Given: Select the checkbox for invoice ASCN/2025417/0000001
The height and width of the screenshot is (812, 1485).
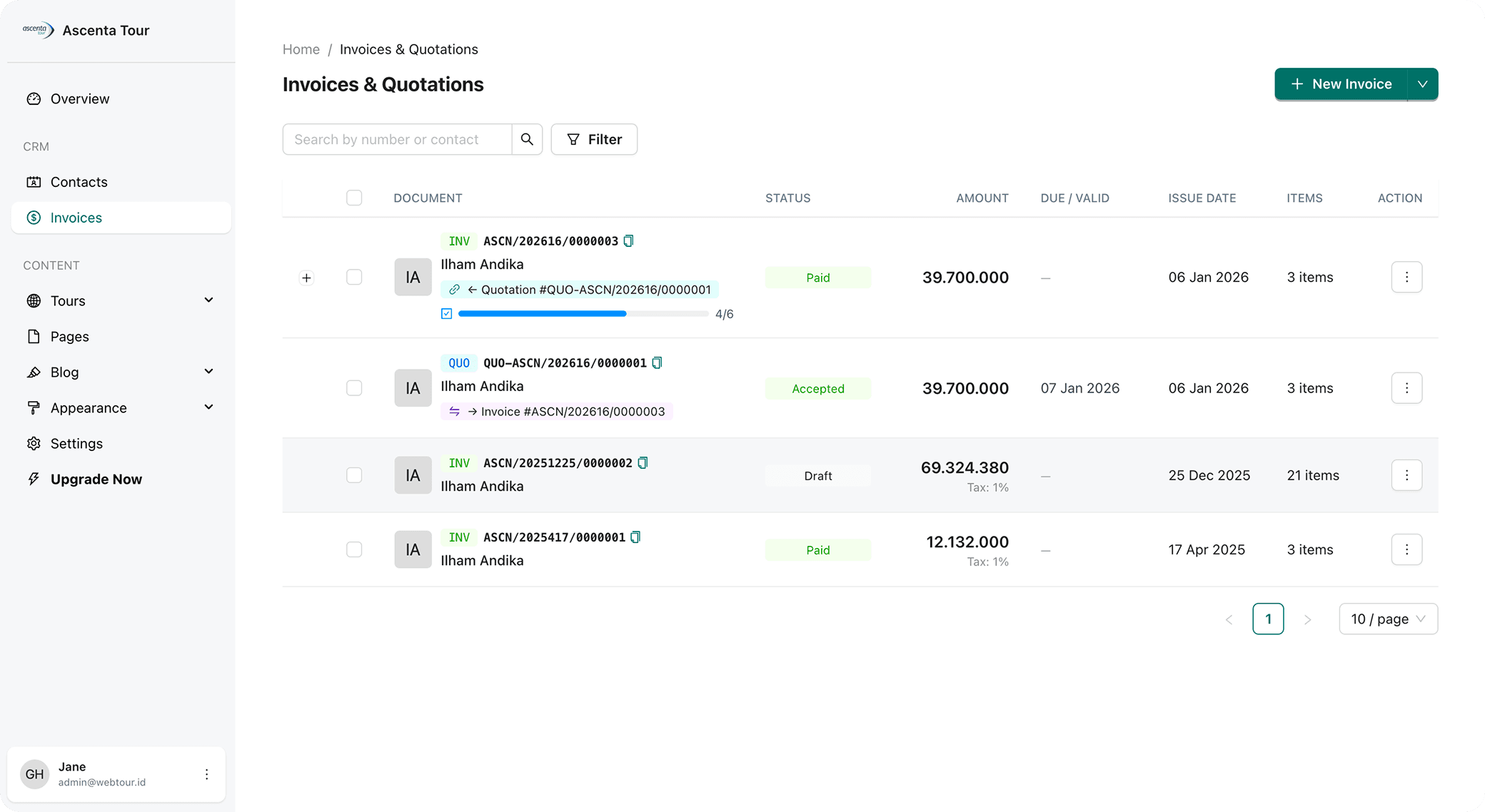Looking at the screenshot, I should point(354,549).
